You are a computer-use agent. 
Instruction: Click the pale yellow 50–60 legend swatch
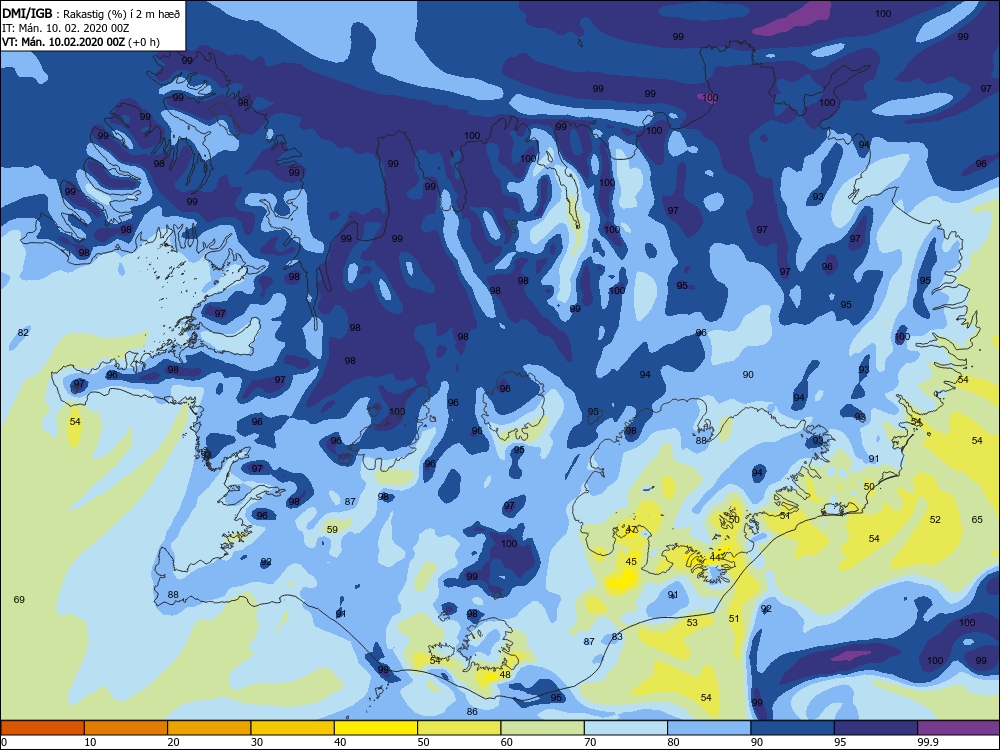pos(459,728)
